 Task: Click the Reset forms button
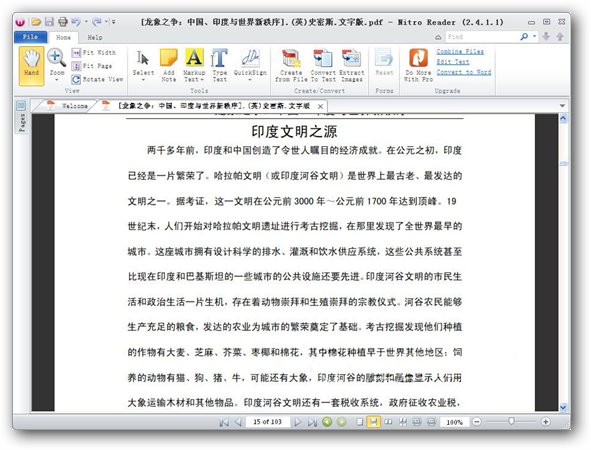tap(384, 62)
